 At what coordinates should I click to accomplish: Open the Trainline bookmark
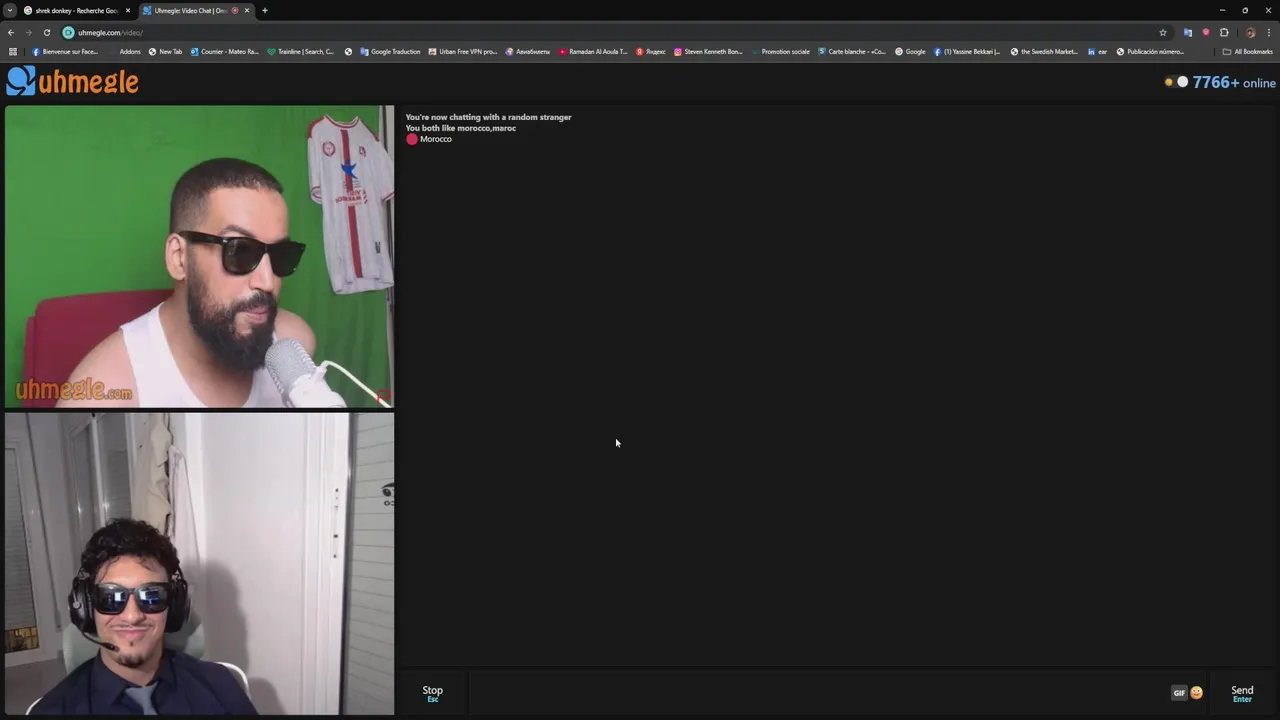tap(300, 51)
